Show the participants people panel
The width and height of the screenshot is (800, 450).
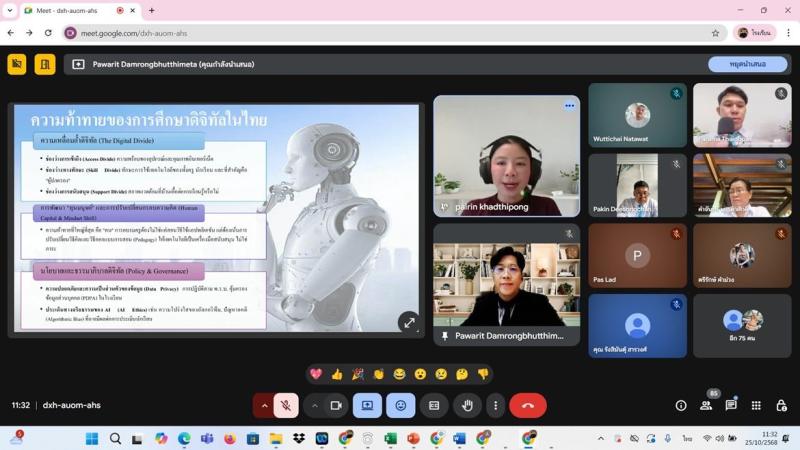(x=706, y=405)
